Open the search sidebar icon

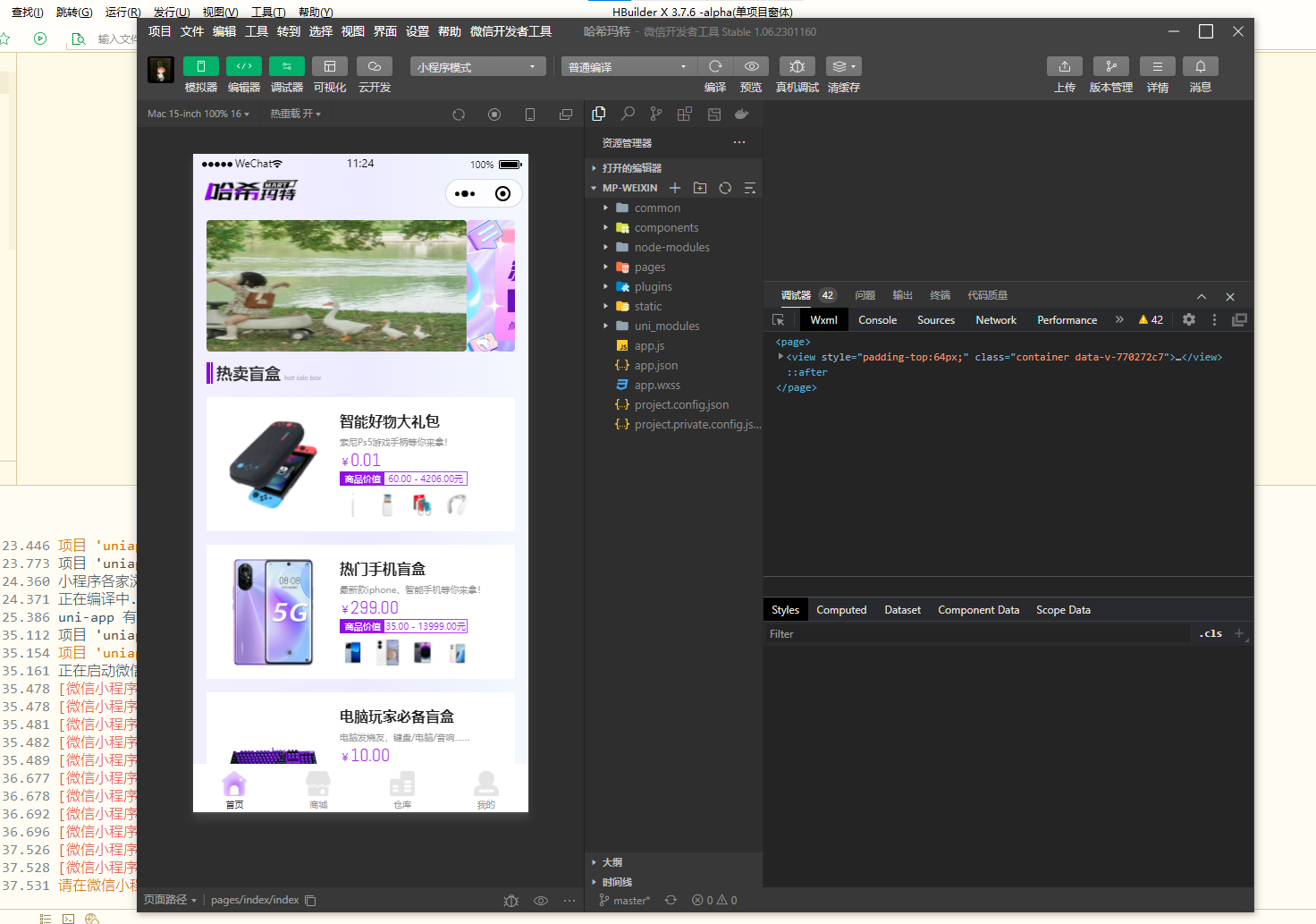pyautogui.click(x=628, y=114)
